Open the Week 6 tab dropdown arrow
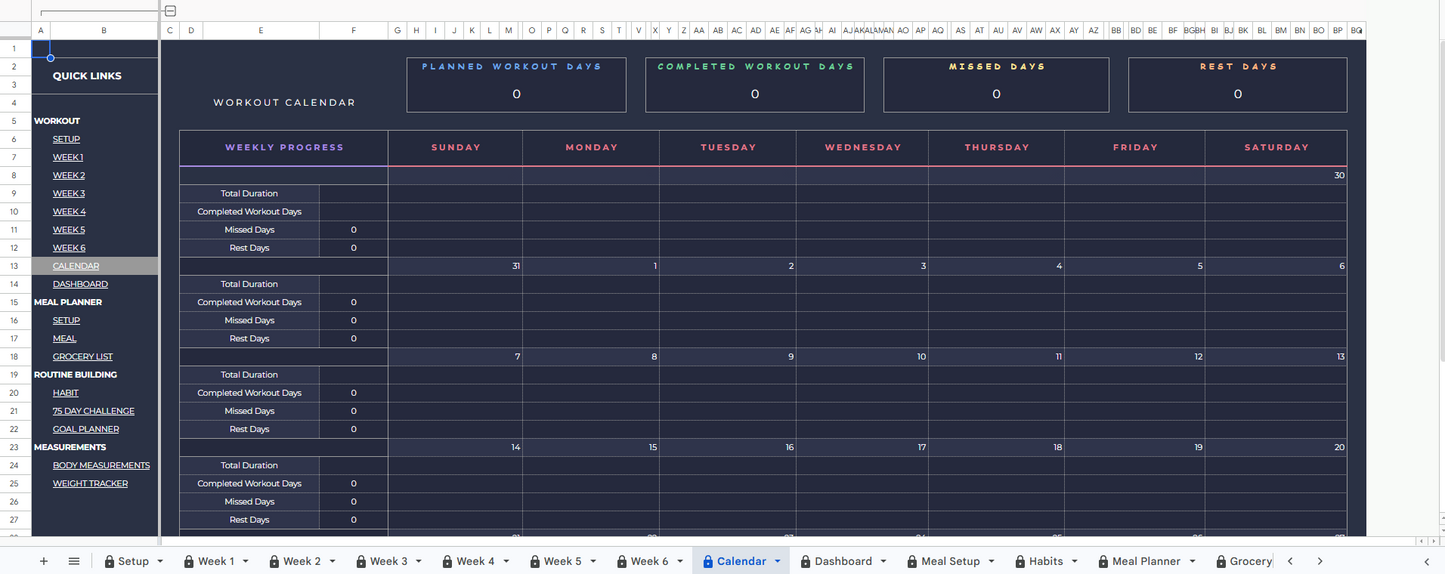This screenshot has height=574, width=1445. pos(681,562)
